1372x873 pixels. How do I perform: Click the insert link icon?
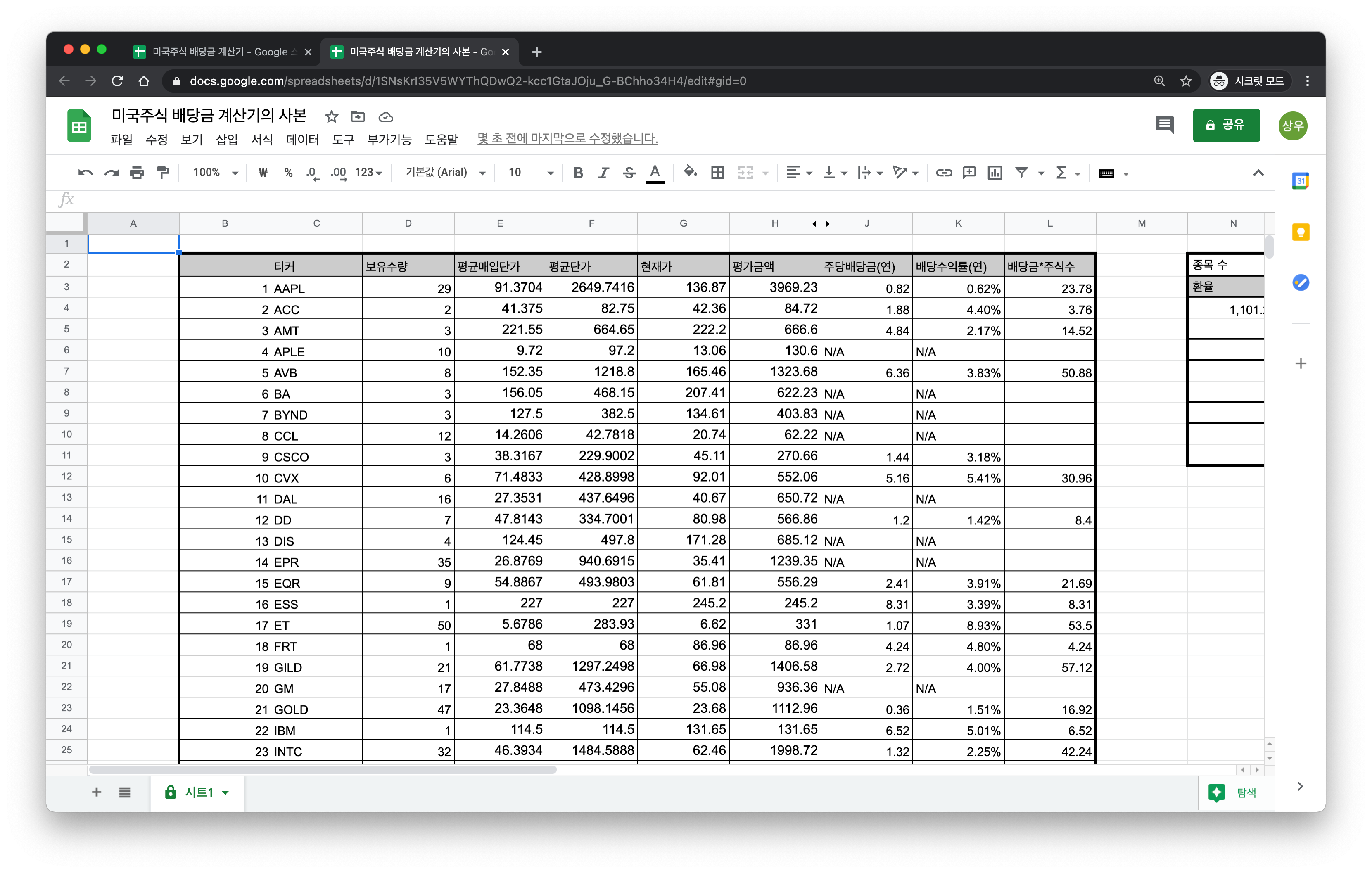pyautogui.click(x=944, y=173)
